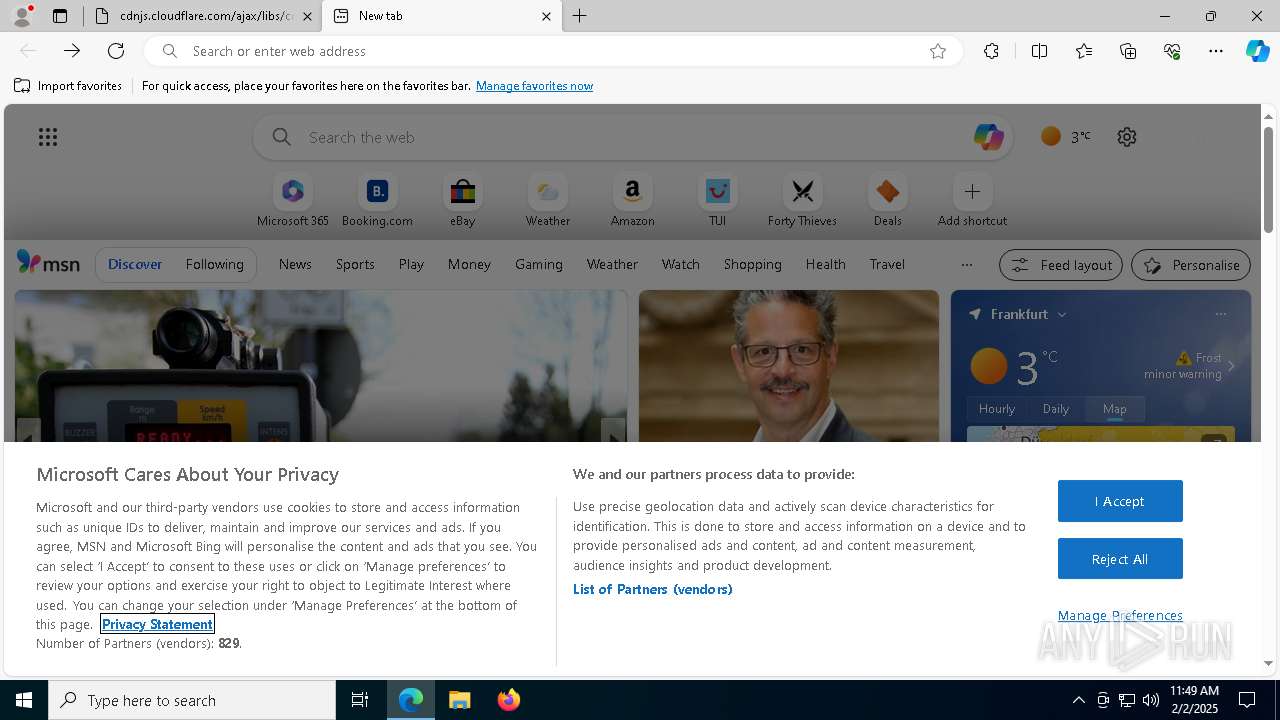Switch weather card to Map
The width and height of the screenshot is (1280, 720).
click(1115, 409)
